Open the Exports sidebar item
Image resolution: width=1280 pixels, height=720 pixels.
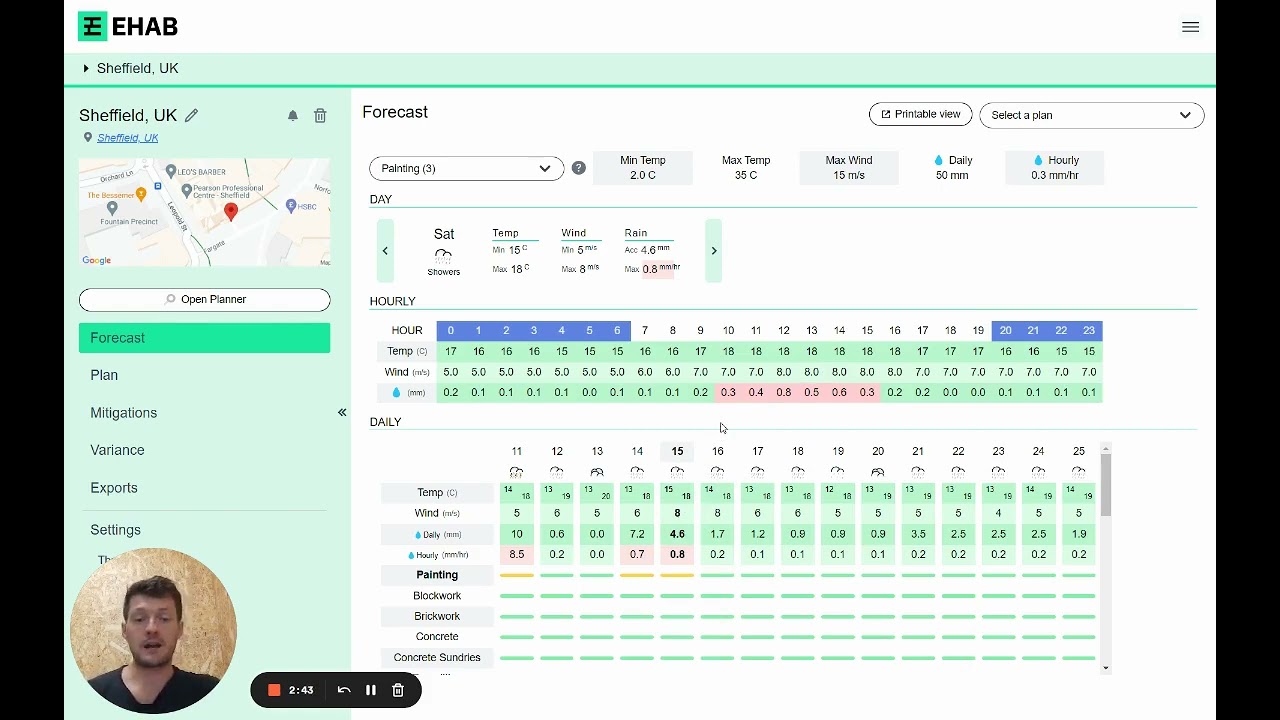point(114,488)
